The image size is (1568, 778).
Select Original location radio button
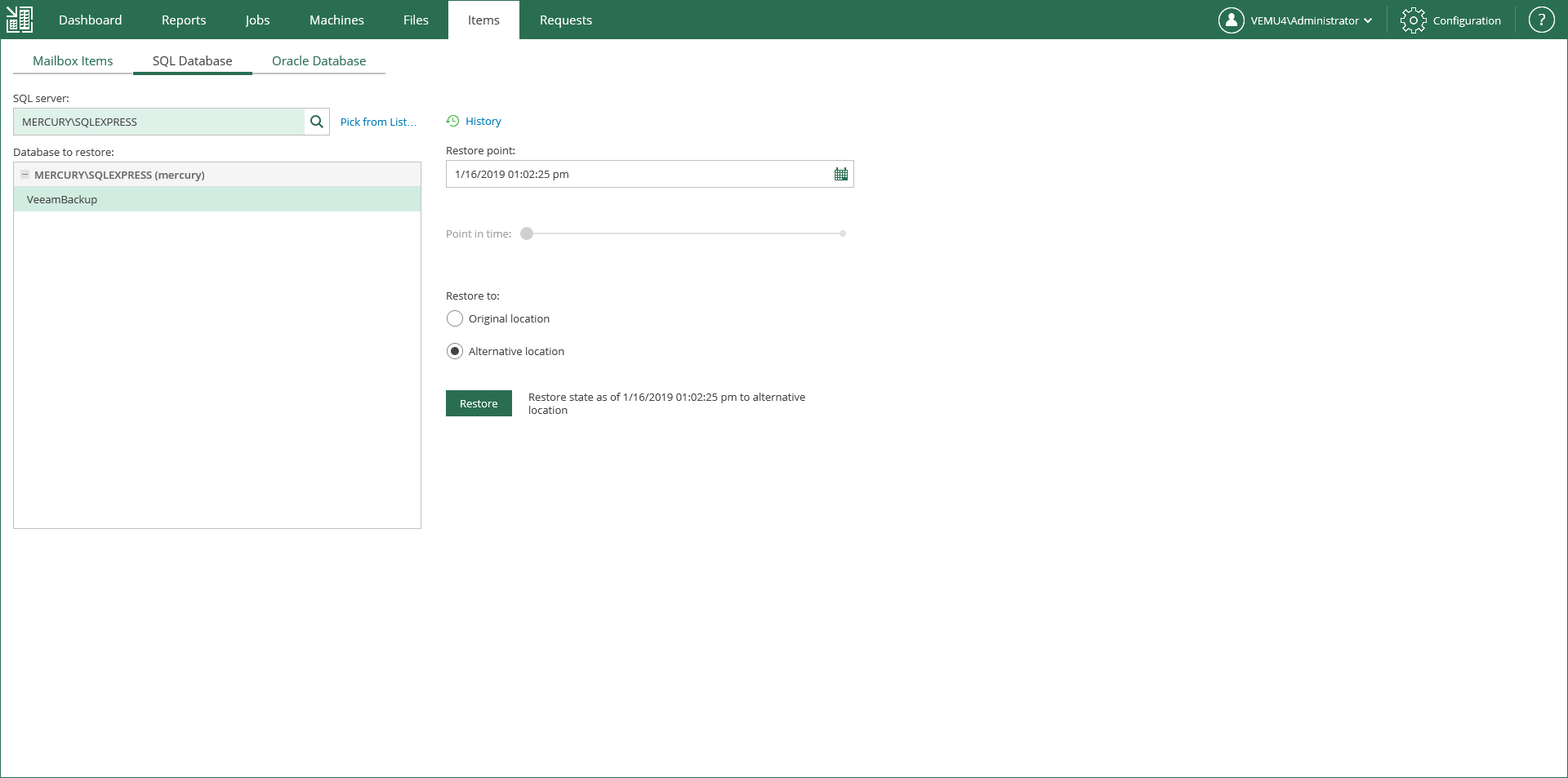coord(455,318)
